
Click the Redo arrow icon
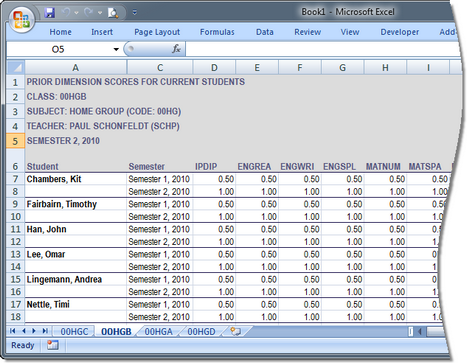[89, 12]
